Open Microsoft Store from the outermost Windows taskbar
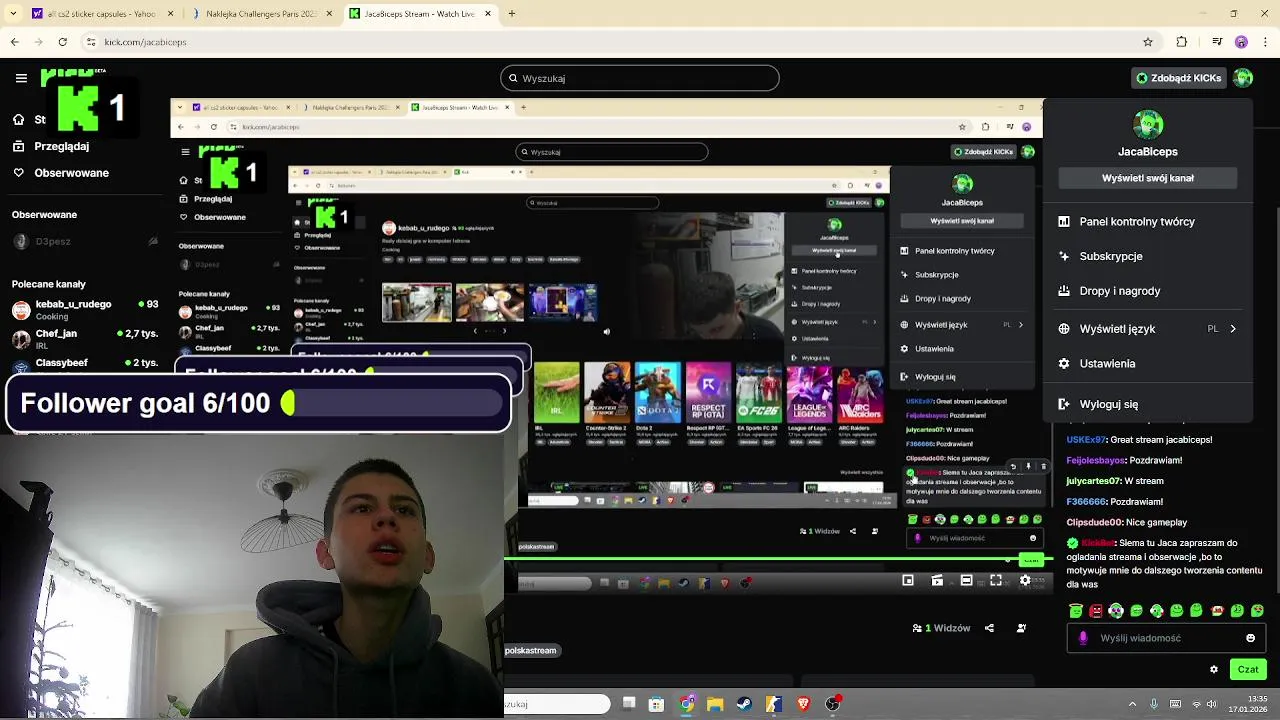 point(656,704)
